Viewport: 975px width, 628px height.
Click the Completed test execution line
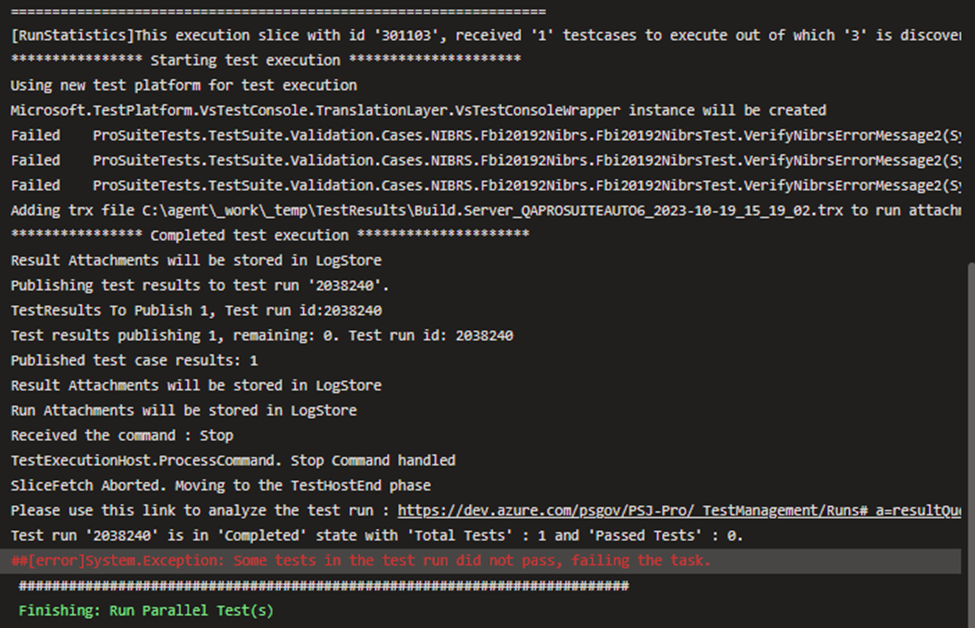click(270, 235)
